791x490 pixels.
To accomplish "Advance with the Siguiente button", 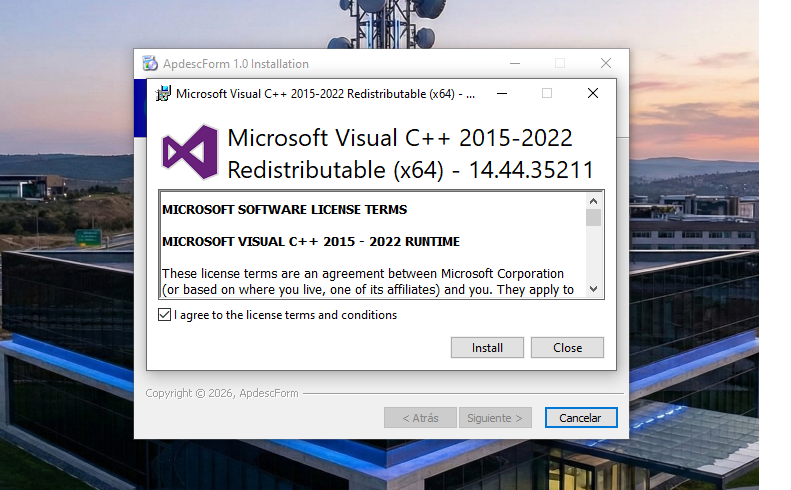I will point(495,418).
